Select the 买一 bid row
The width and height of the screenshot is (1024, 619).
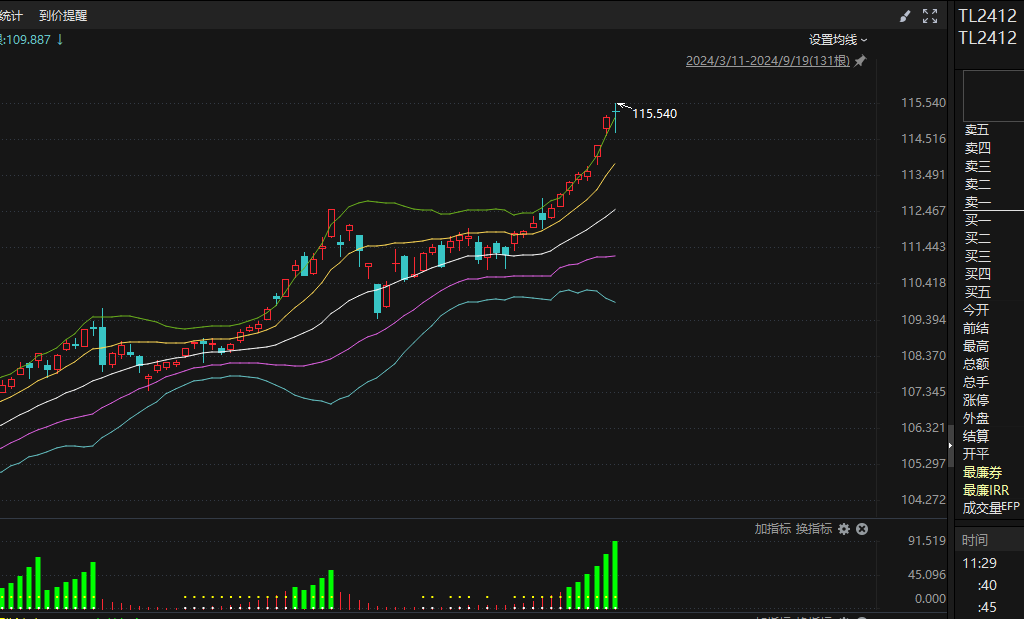(x=977, y=220)
